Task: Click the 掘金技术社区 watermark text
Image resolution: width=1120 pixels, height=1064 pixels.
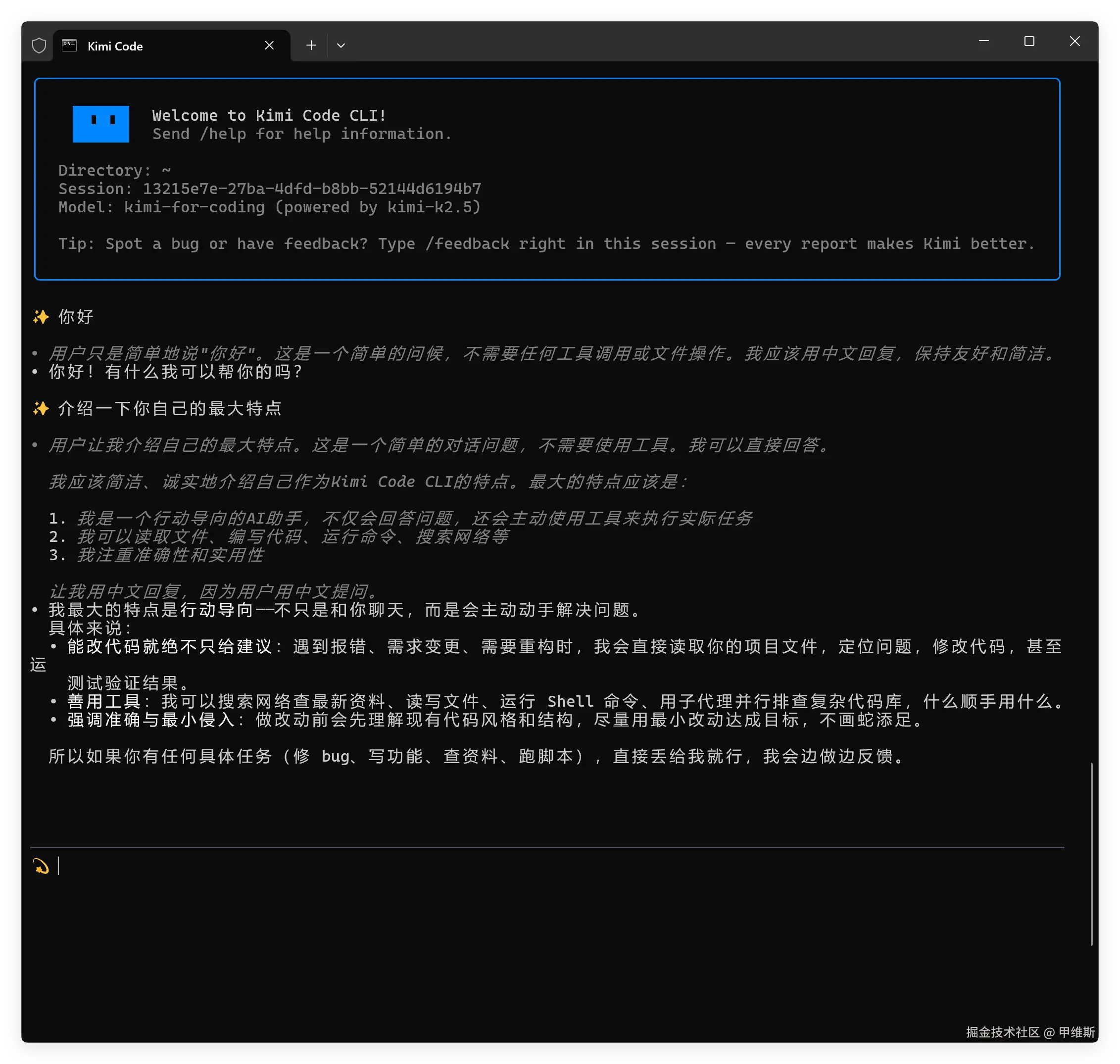Action: [1002, 1032]
